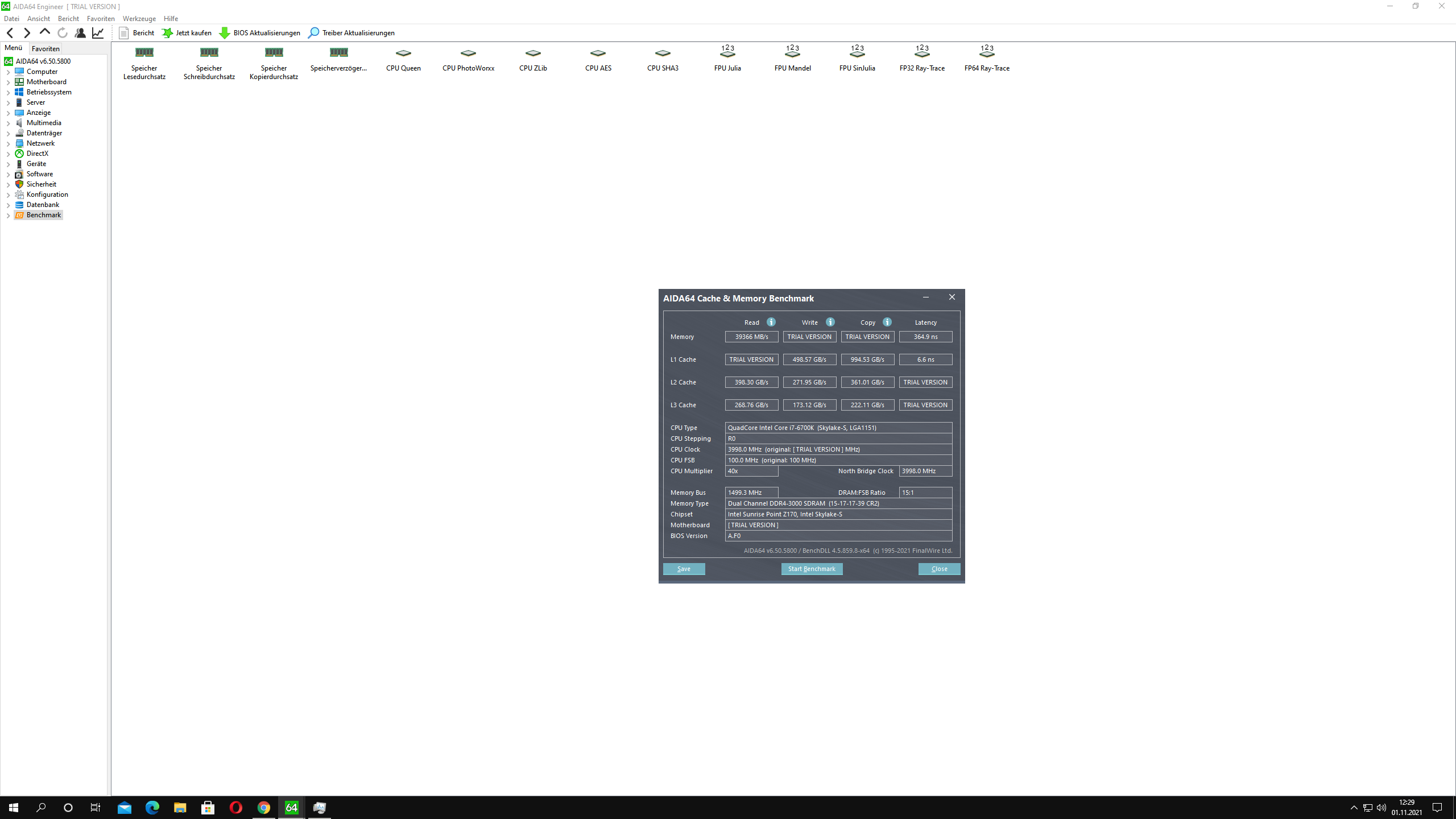This screenshot has height=819, width=1456.
Task: Click the Start Benchmark button
Action: 812,569
